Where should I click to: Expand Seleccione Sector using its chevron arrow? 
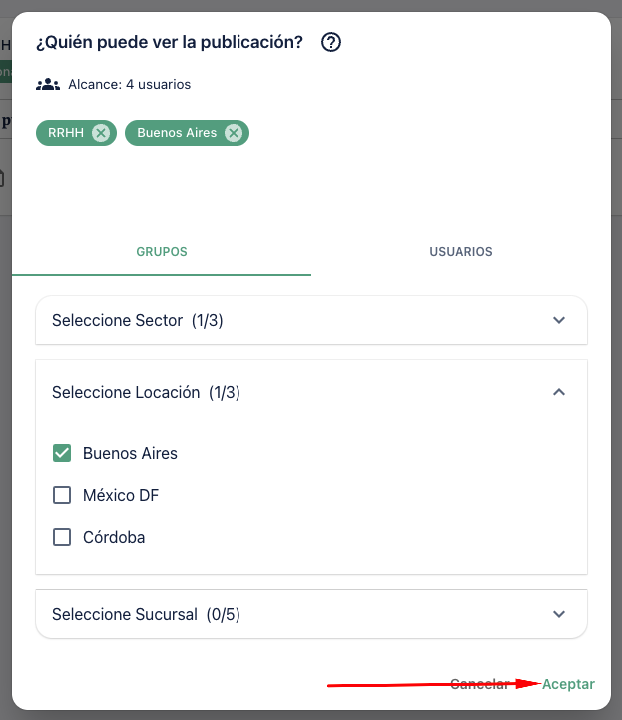559,320
